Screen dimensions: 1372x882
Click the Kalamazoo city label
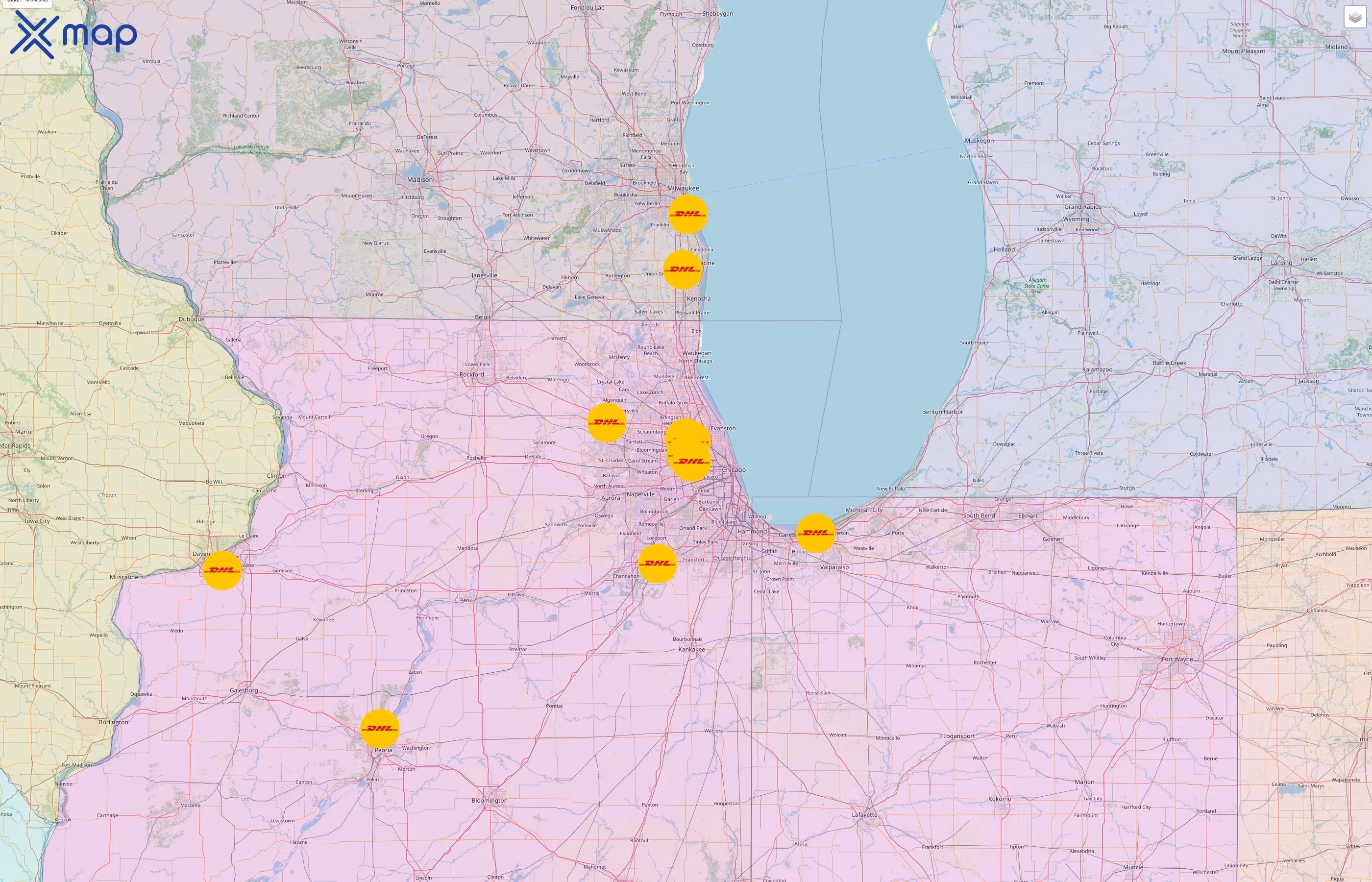tap(1097, 369)
